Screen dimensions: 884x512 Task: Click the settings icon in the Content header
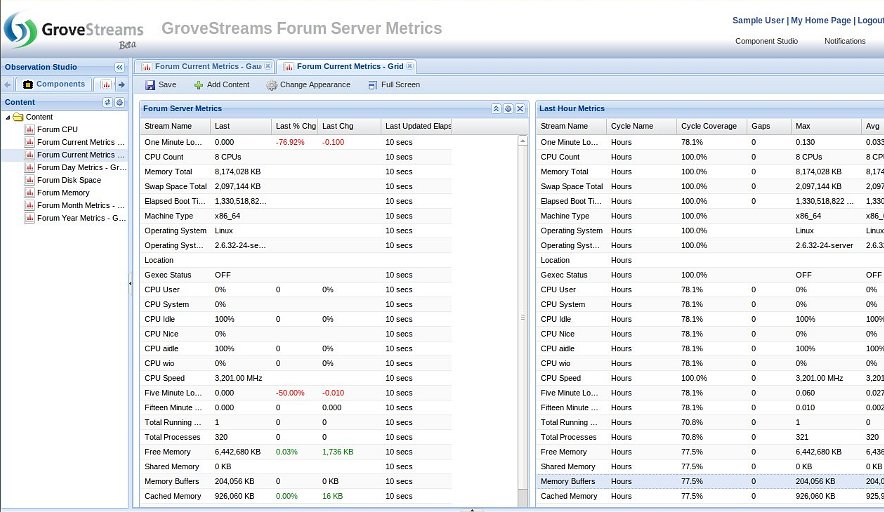119,102
